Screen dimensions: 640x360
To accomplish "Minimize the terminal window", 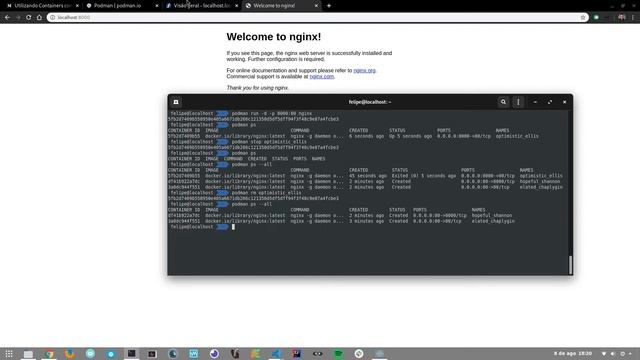I will (x=535, y=102).
